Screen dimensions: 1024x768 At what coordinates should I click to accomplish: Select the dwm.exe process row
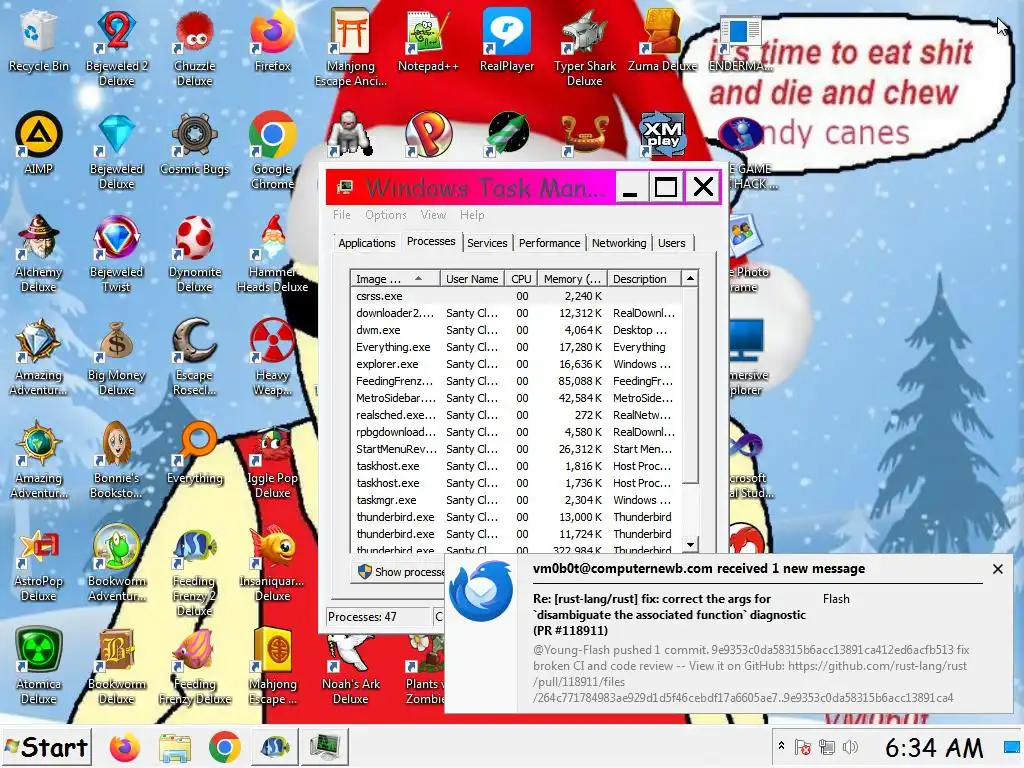516,330
